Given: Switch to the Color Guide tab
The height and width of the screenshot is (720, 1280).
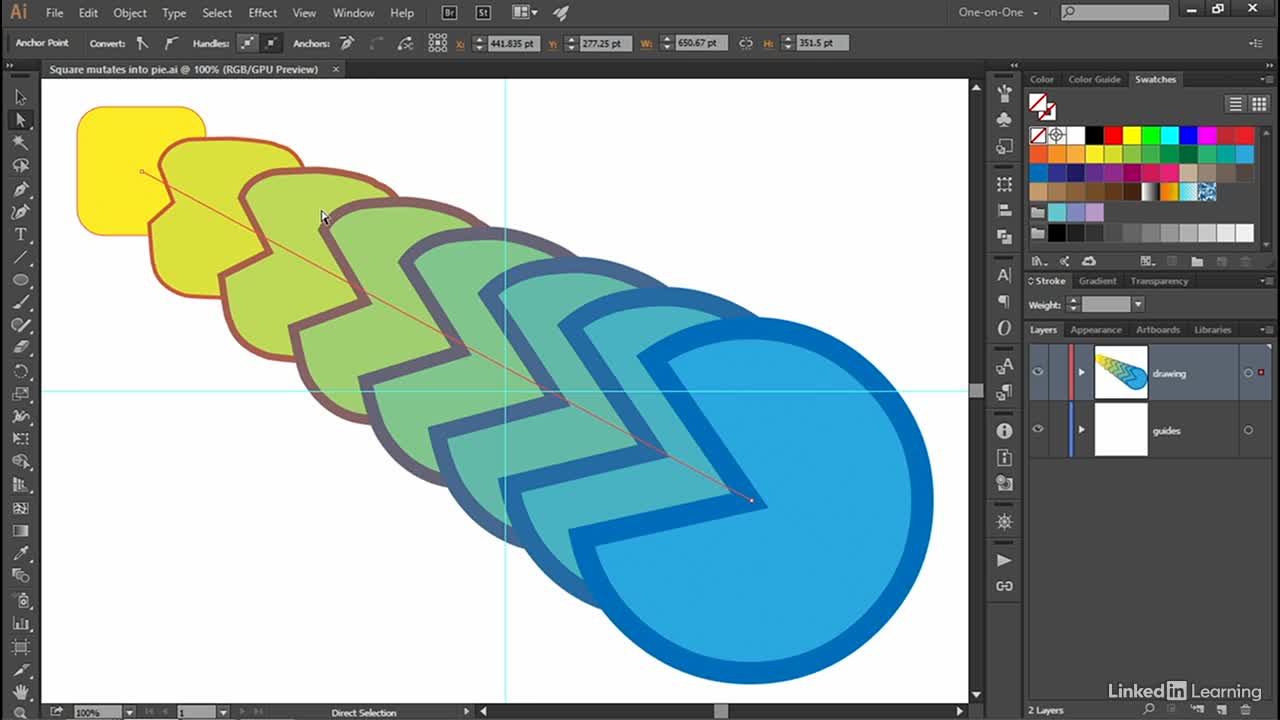Looking at the screenshot, I should 1094,79.
